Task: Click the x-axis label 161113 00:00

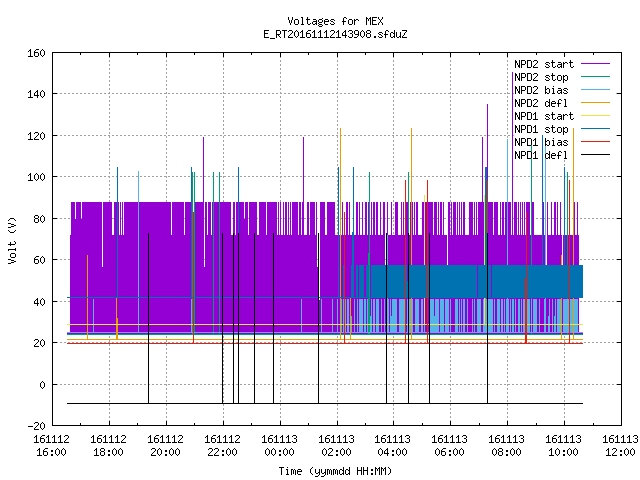Action: coord(279,446)
